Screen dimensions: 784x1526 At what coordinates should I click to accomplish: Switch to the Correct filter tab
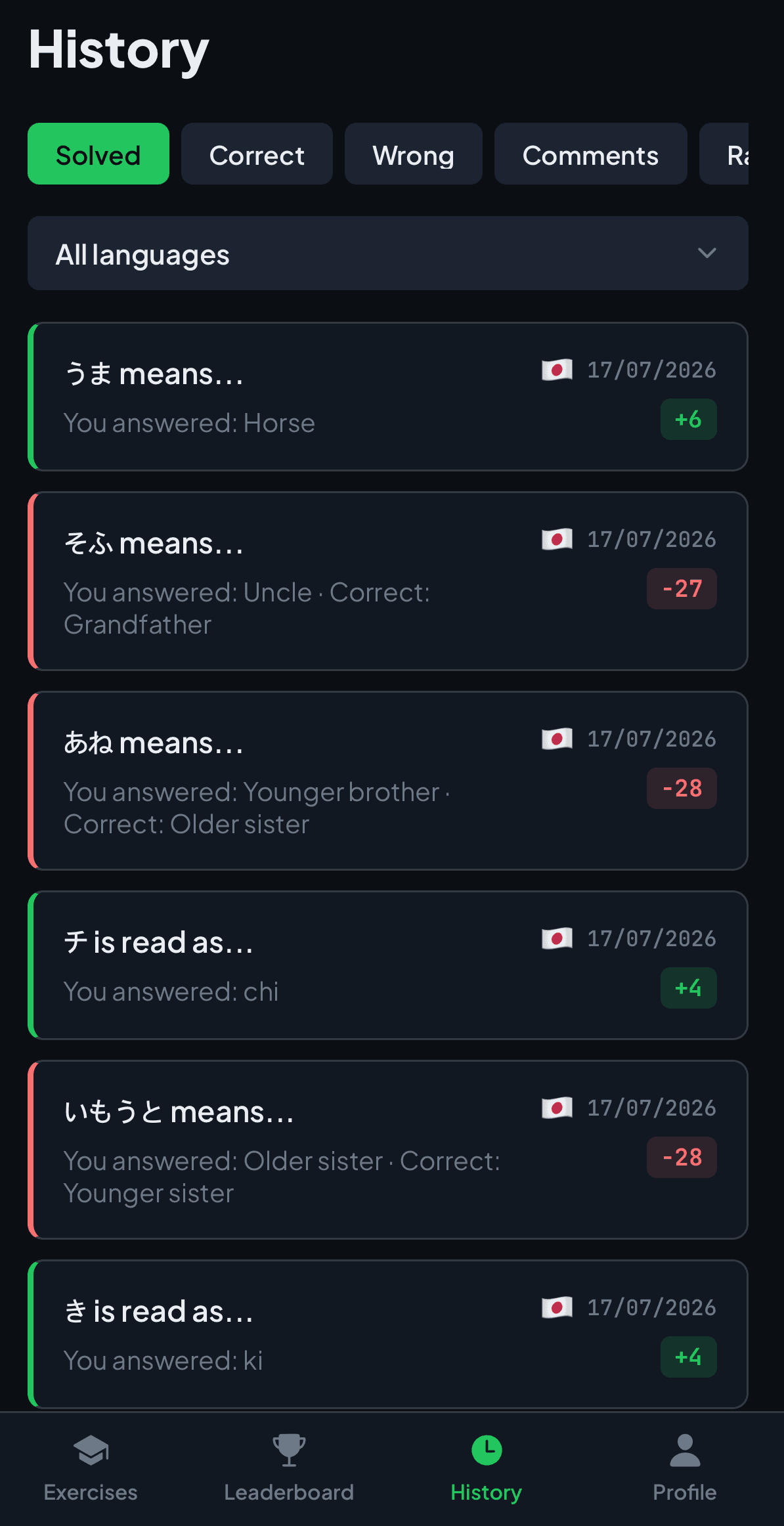click(257, 154)
